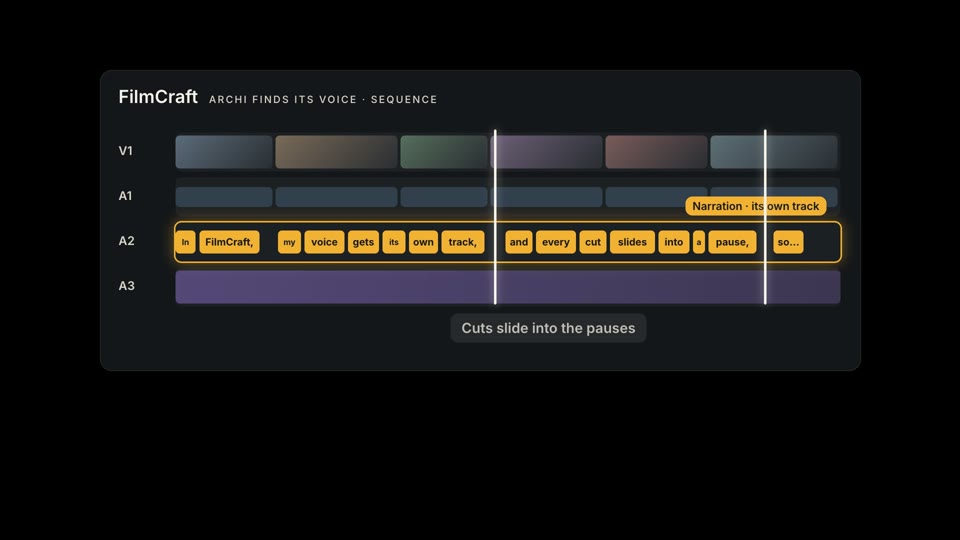The height and width of the screenshot is (540, 960).
Task: Select A1 audio clip under purple video clip
Action: click(x=547, y=197)
